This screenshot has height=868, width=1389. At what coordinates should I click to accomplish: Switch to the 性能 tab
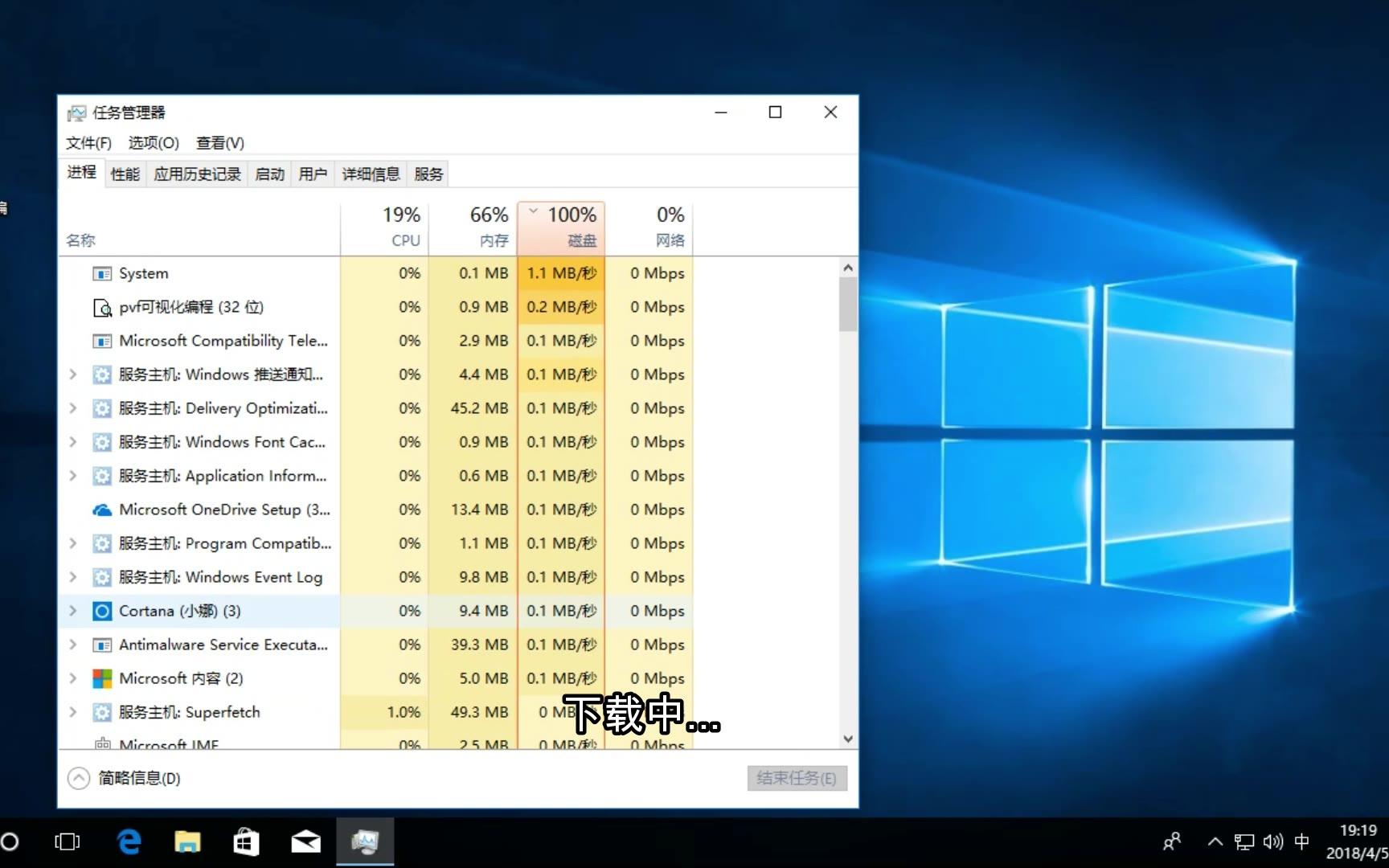pos(125,174)
